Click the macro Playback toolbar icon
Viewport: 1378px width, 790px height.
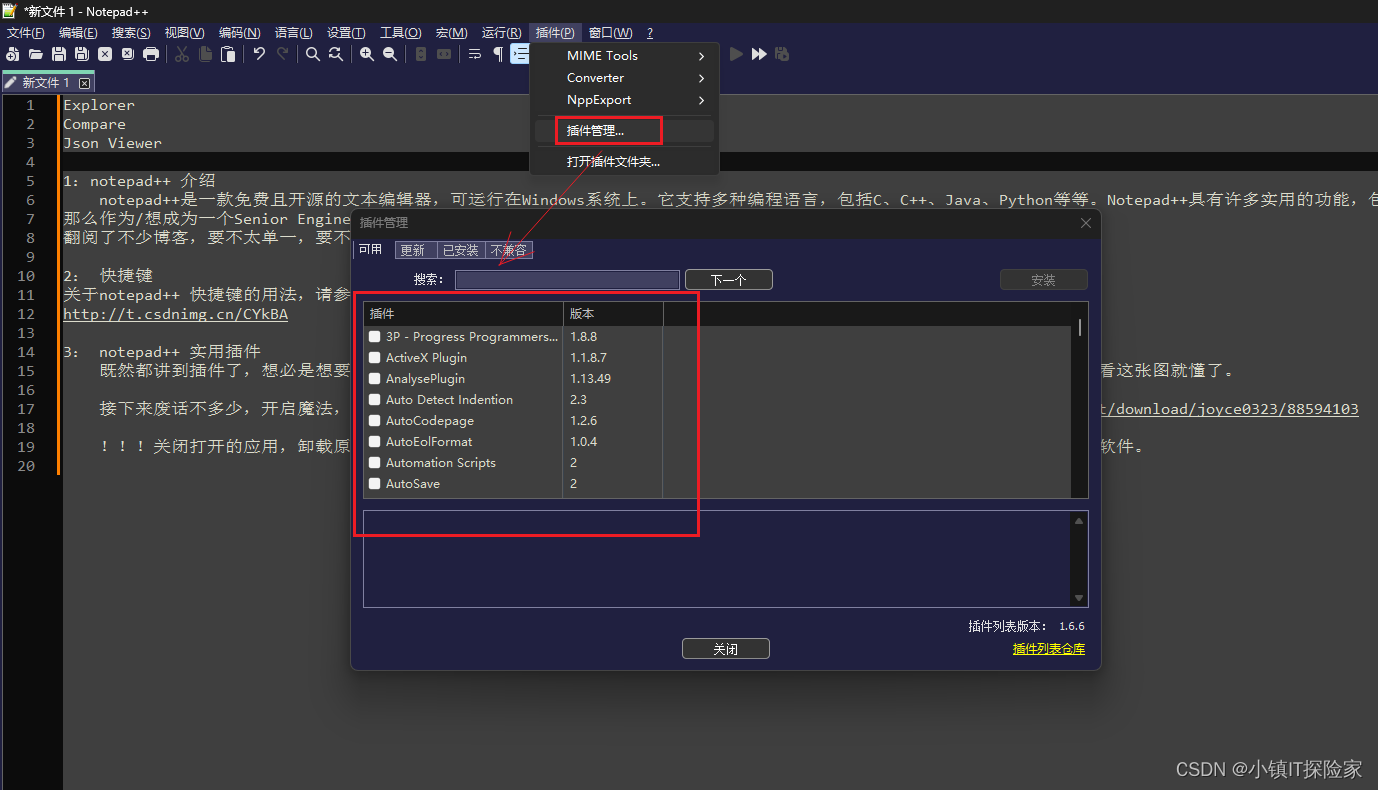point(737,54)
